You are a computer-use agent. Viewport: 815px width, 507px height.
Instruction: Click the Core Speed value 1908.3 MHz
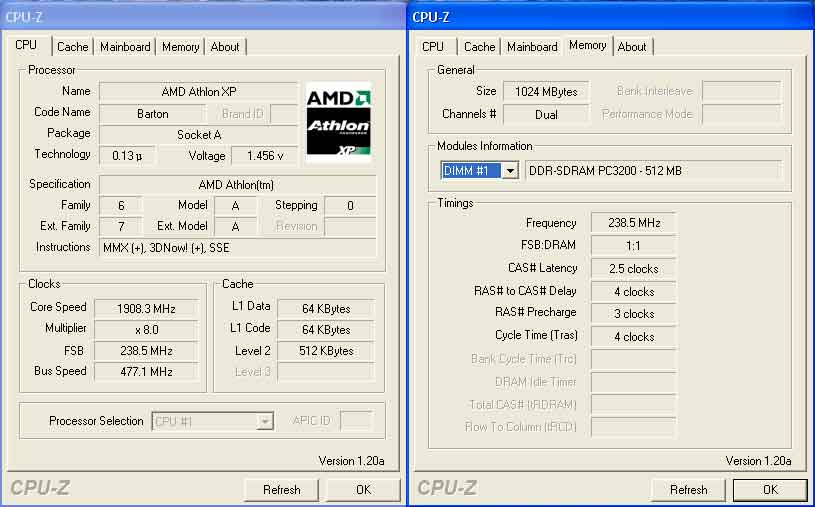(146, 309)
